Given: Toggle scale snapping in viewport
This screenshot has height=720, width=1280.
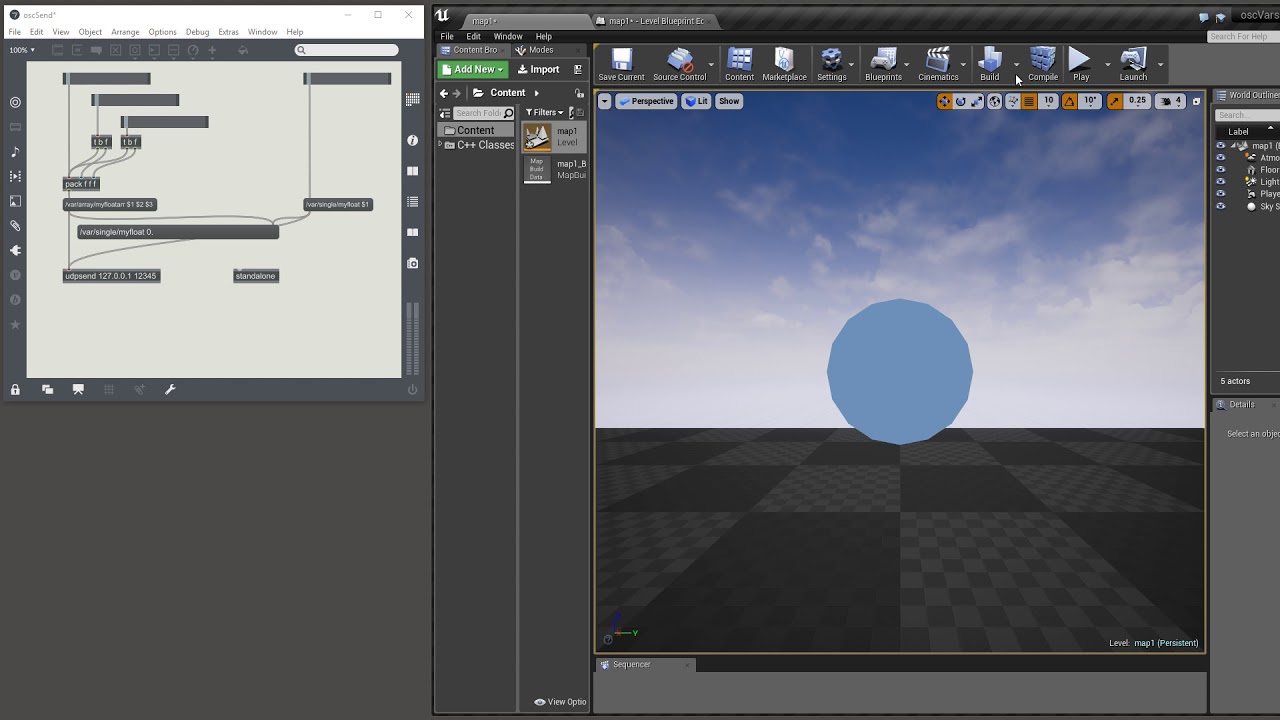Looking at the screenshot, I should coord(1114,101).
